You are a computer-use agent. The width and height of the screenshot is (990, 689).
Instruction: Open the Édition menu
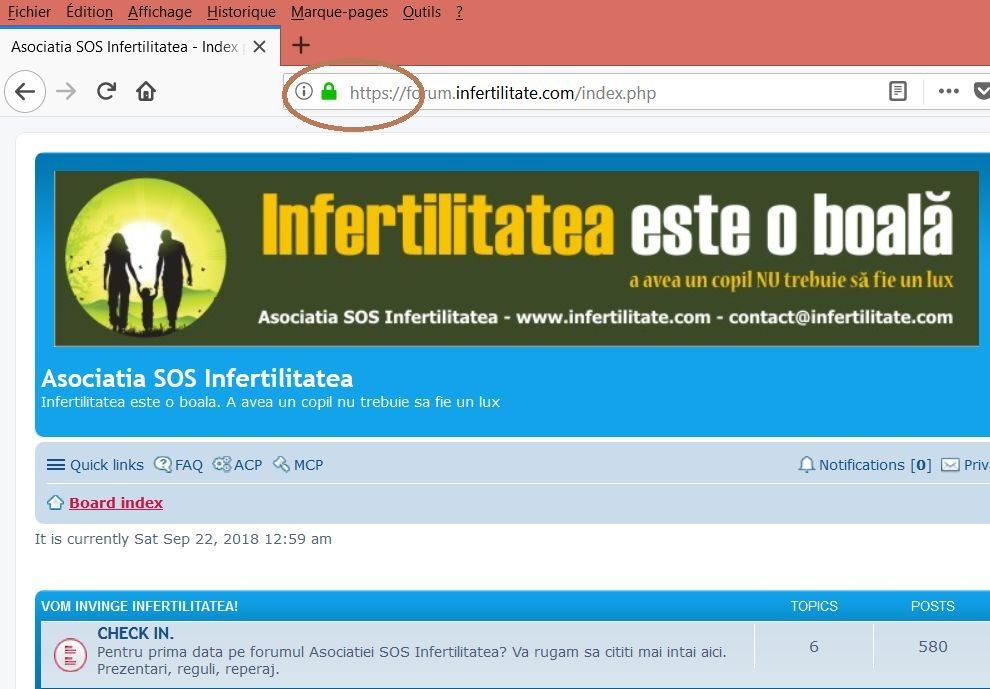click(90, 12)
